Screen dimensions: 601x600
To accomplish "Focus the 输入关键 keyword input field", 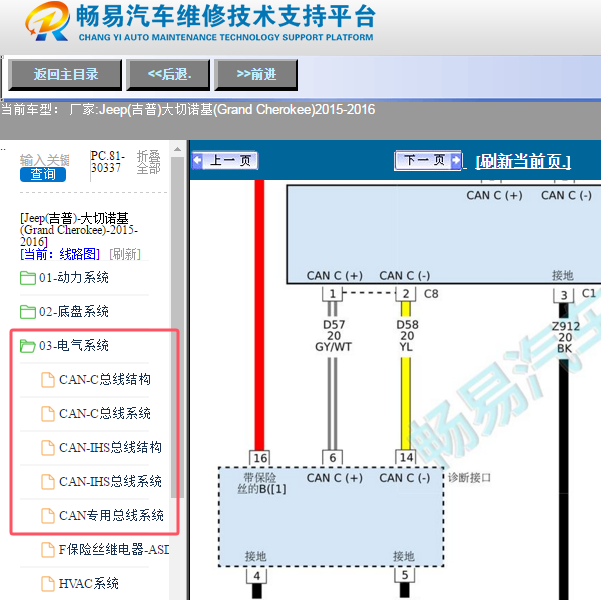I will tap(44, 160).
